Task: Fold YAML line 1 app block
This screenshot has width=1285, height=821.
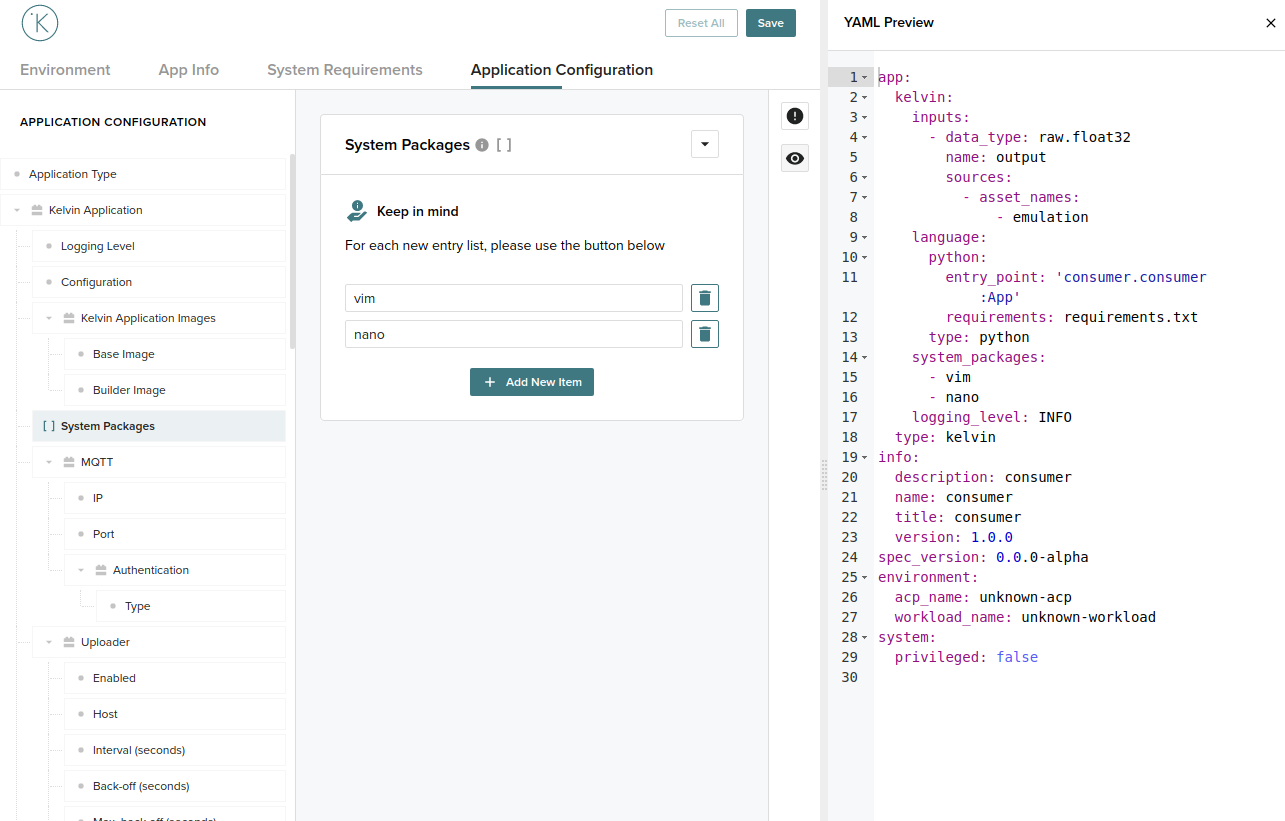Action: (x=865, y=77)
